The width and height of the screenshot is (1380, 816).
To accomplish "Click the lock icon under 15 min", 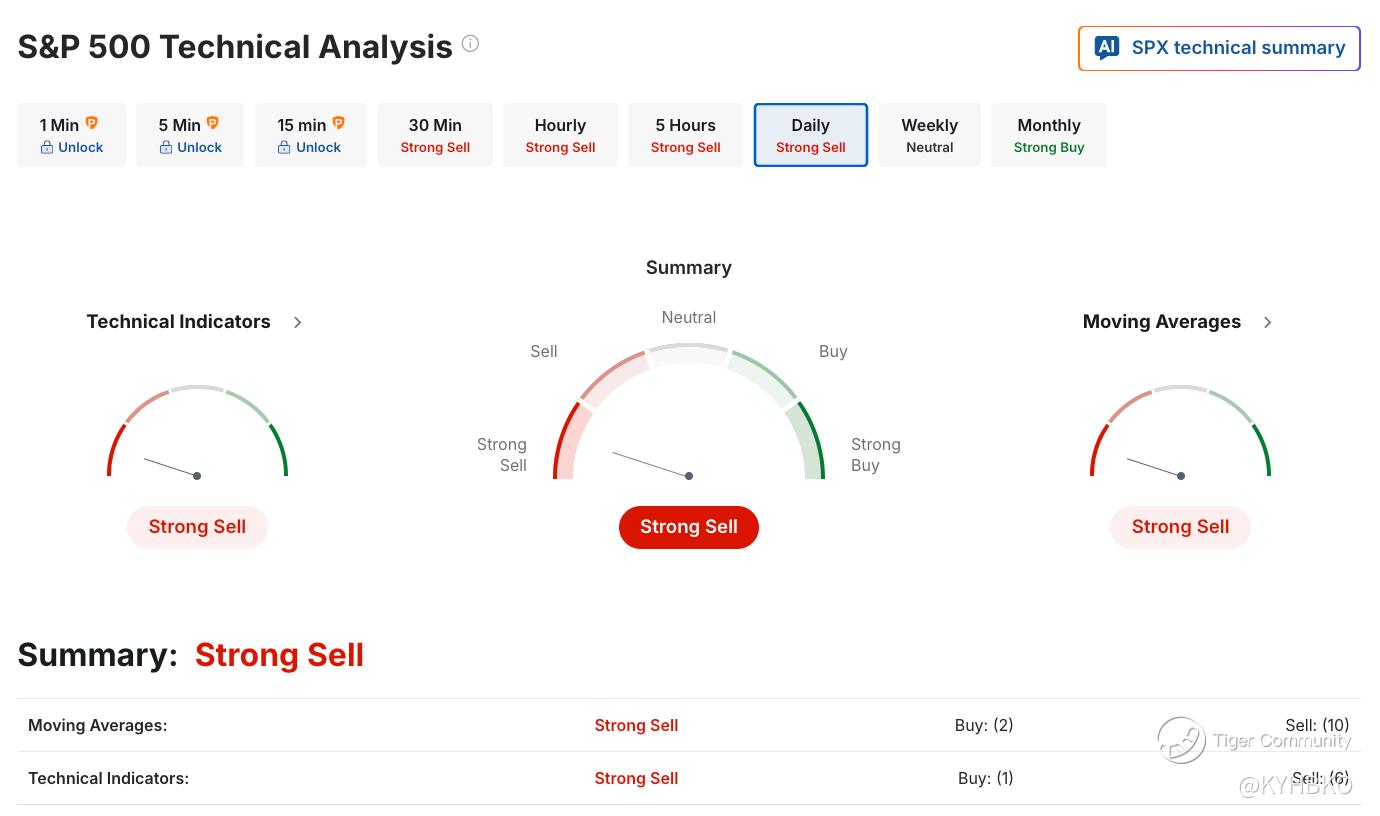I will [284, 148].
